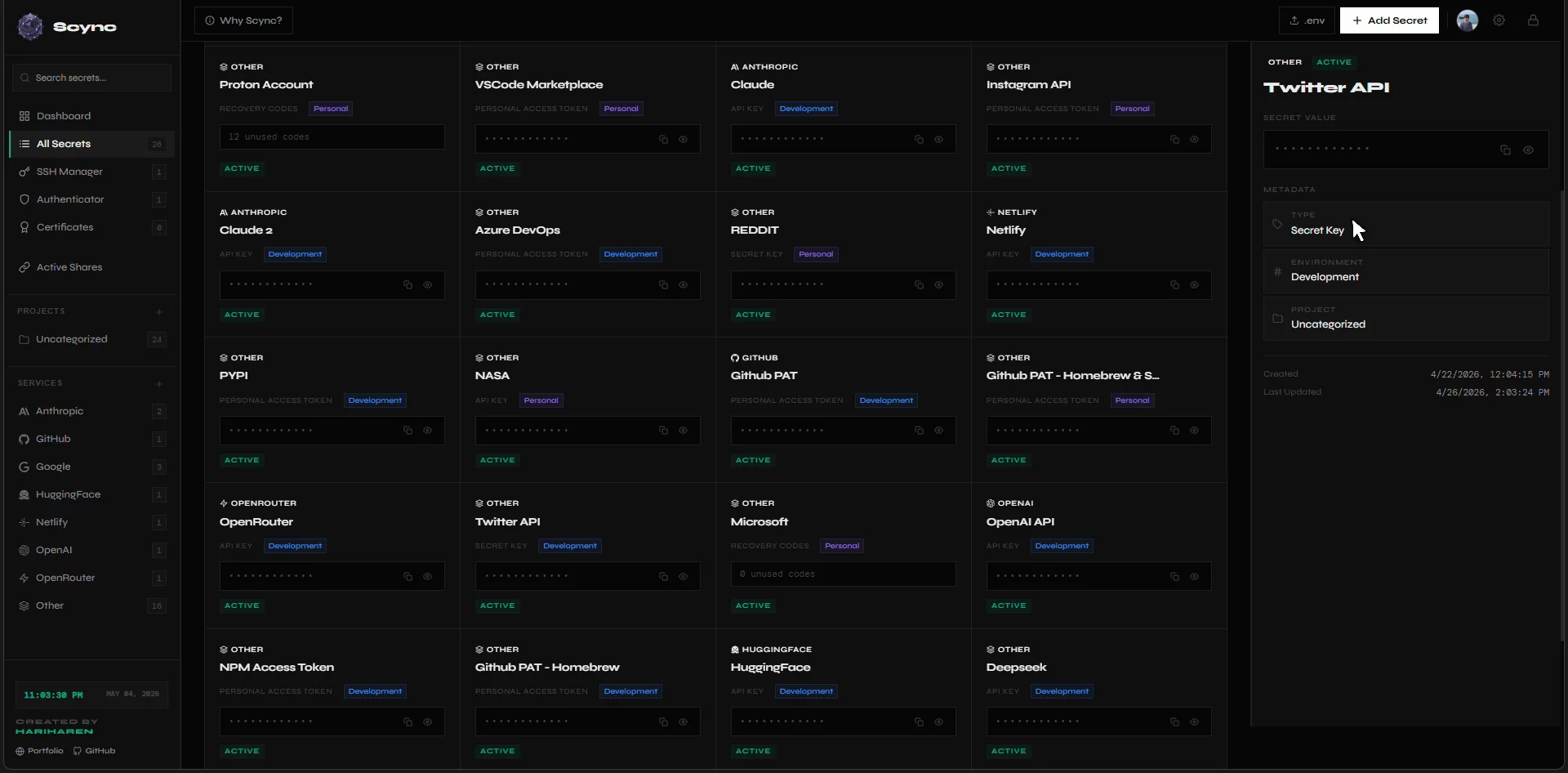Copy the VSCode Marketplace secret value
The image size is (1568, 773).
(663, 140)
